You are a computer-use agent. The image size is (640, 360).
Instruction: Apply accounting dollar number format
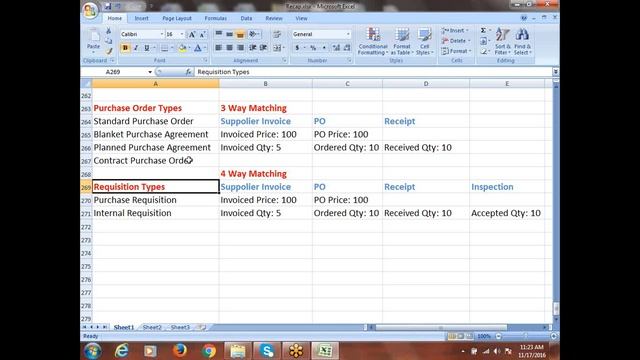tap(297, 48)
